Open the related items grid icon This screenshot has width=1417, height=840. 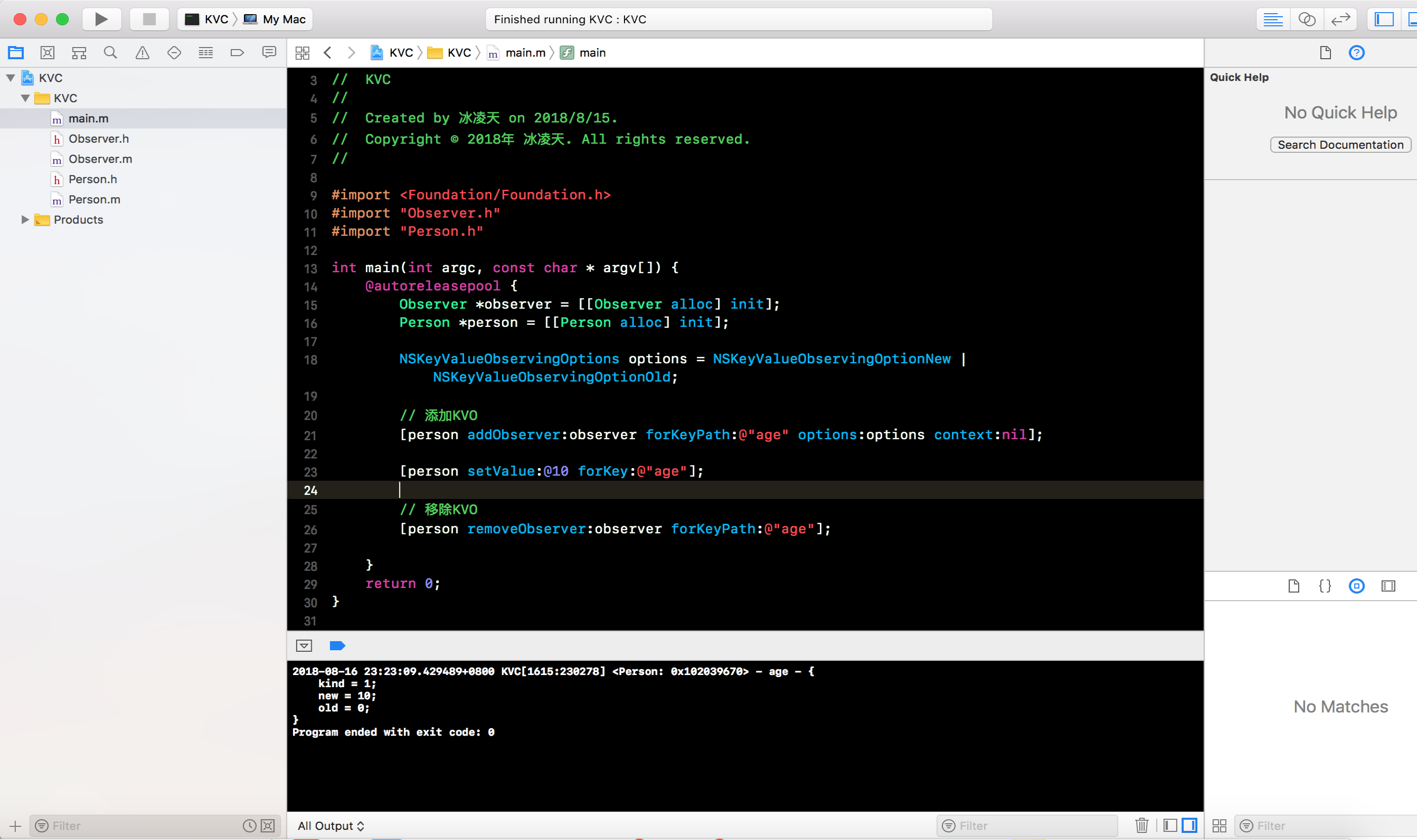pos(302,53)
